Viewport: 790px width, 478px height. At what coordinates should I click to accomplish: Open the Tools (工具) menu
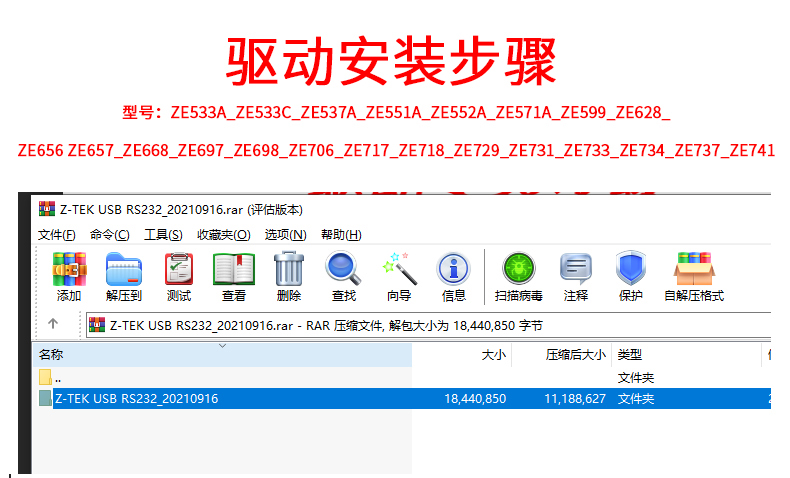pos(163,235)
